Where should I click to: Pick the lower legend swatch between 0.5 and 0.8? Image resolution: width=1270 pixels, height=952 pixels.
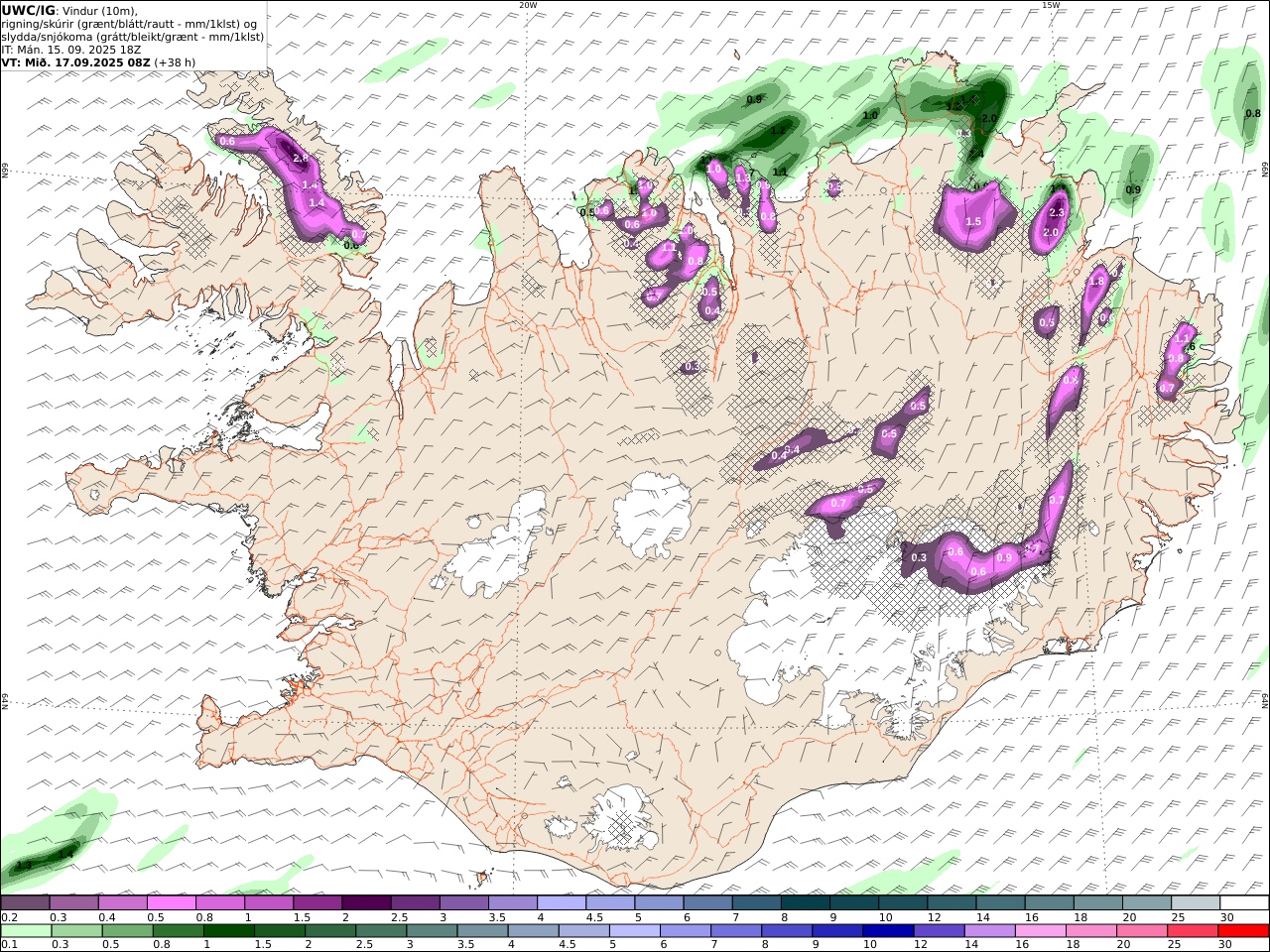pos(127,930)
